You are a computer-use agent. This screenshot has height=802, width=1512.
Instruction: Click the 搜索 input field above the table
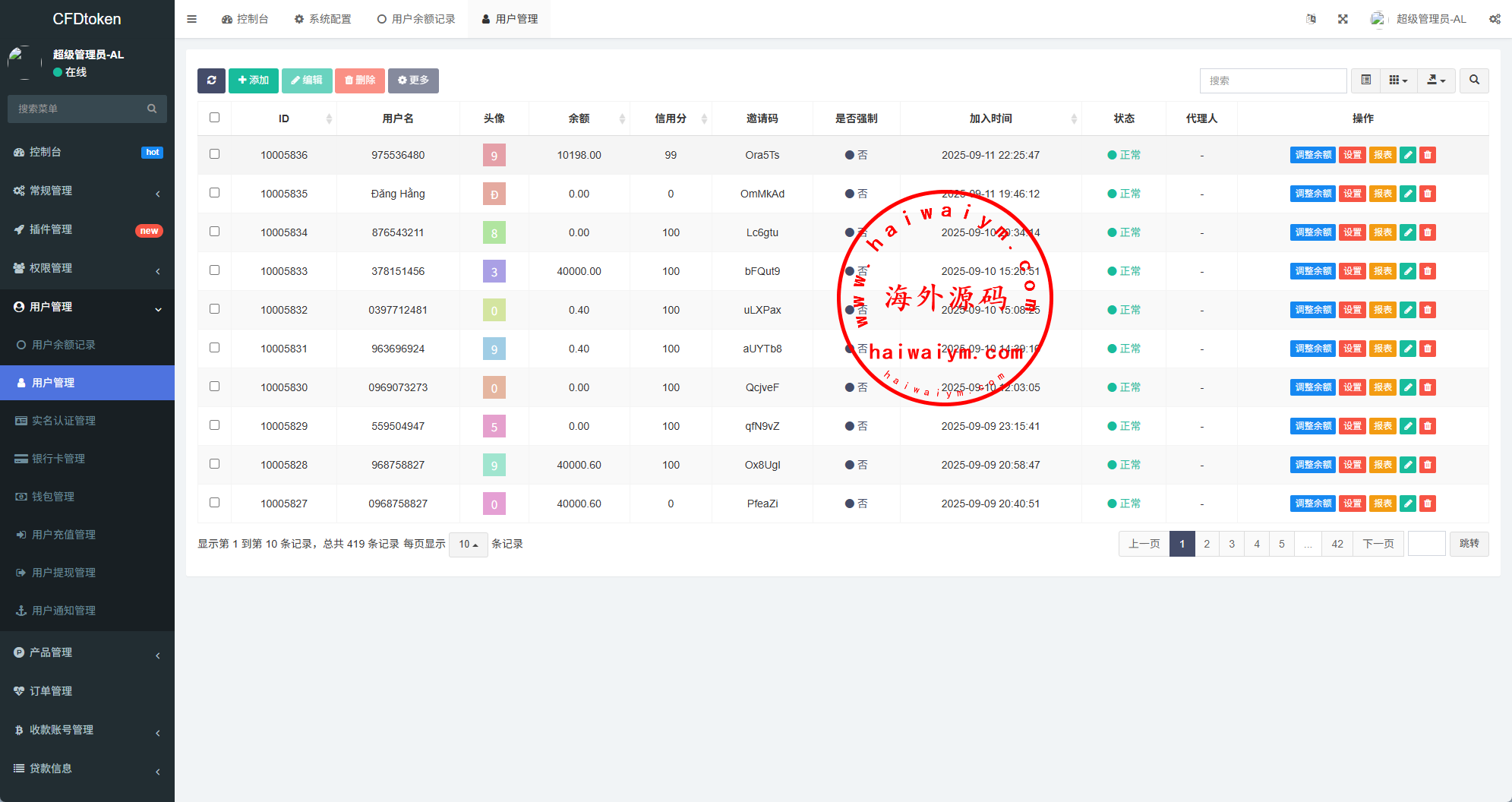click(1273, 81)
